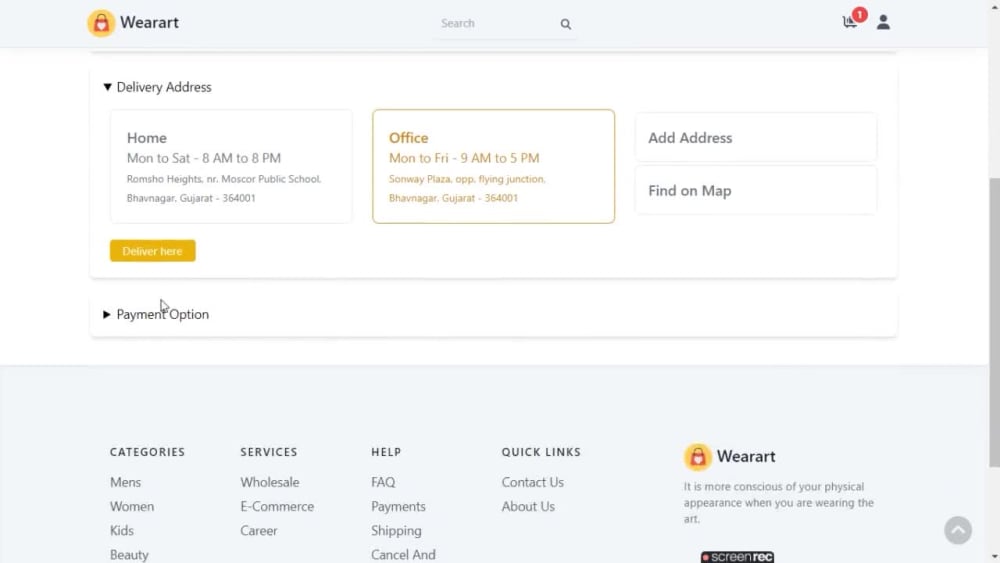
Task: Click the 'Mon to Fri - 9 AM to 5 PM' text
Action: coord(464,158)
